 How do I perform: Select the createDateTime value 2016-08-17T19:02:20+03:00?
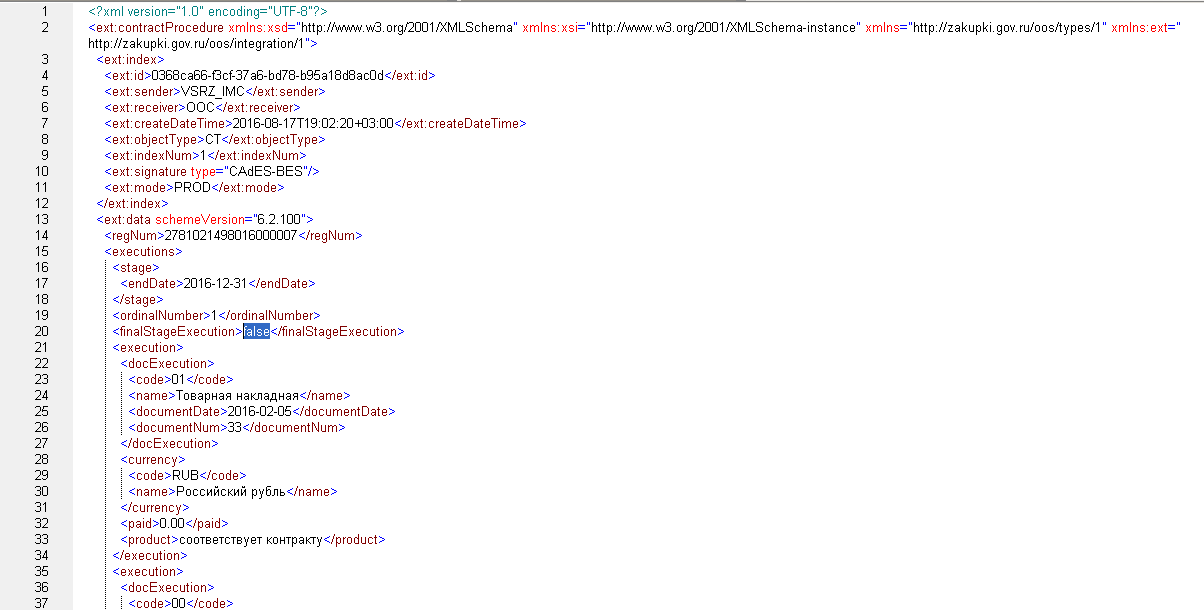[x=313, y=123]
